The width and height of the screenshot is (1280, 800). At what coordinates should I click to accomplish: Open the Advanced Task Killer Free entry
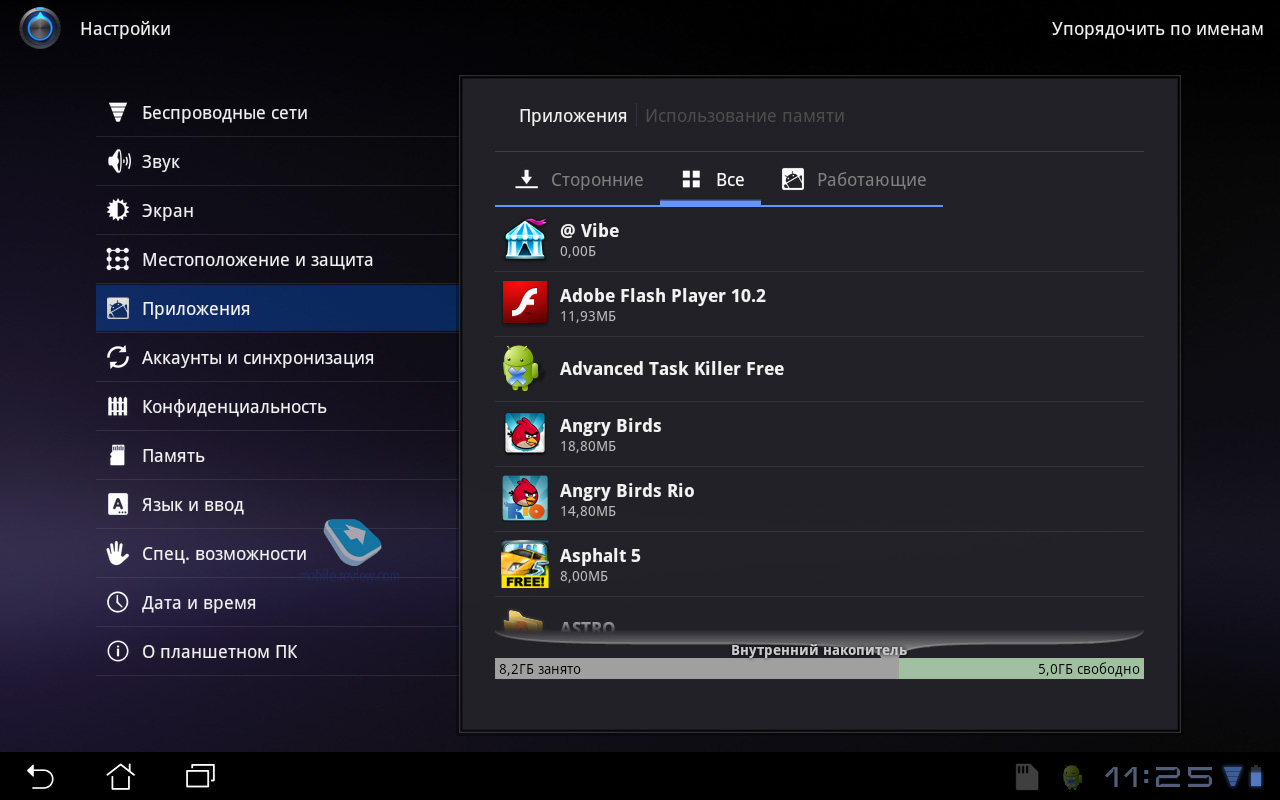click(x=819, y=369)
